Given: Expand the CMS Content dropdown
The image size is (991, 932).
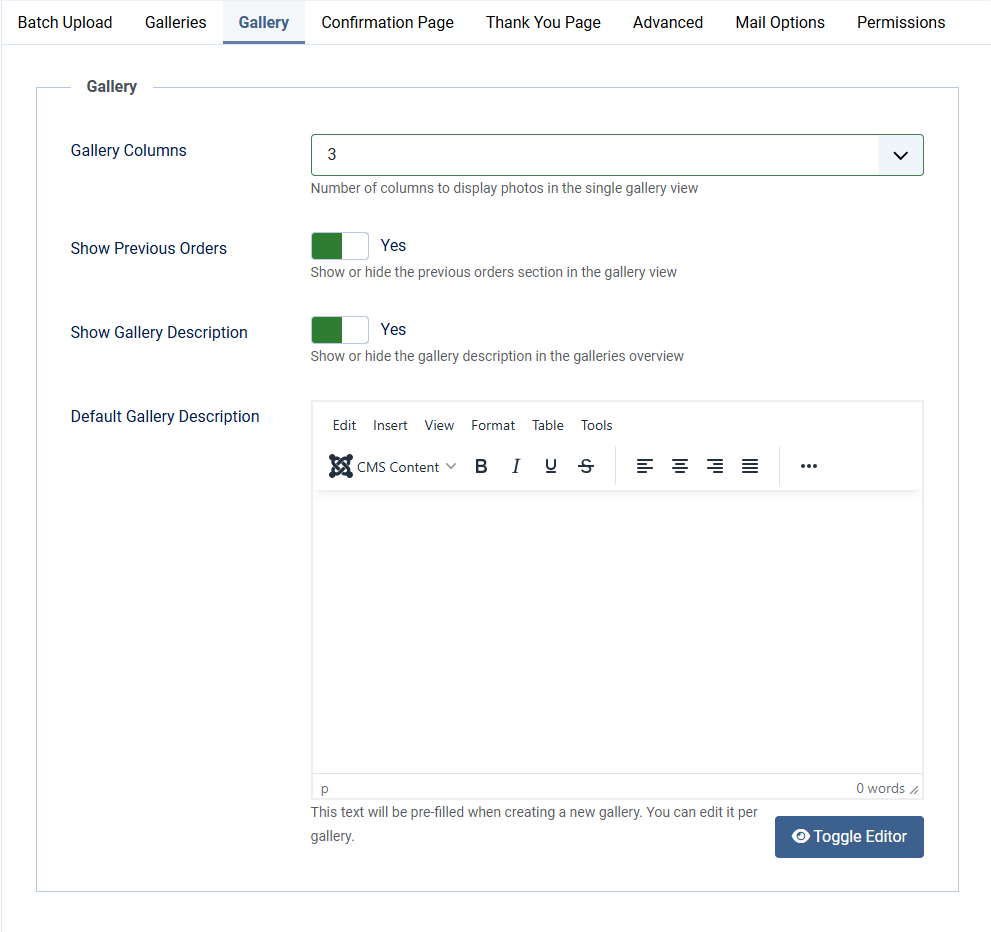Looking at the screenshot, I should pos(393,466).
